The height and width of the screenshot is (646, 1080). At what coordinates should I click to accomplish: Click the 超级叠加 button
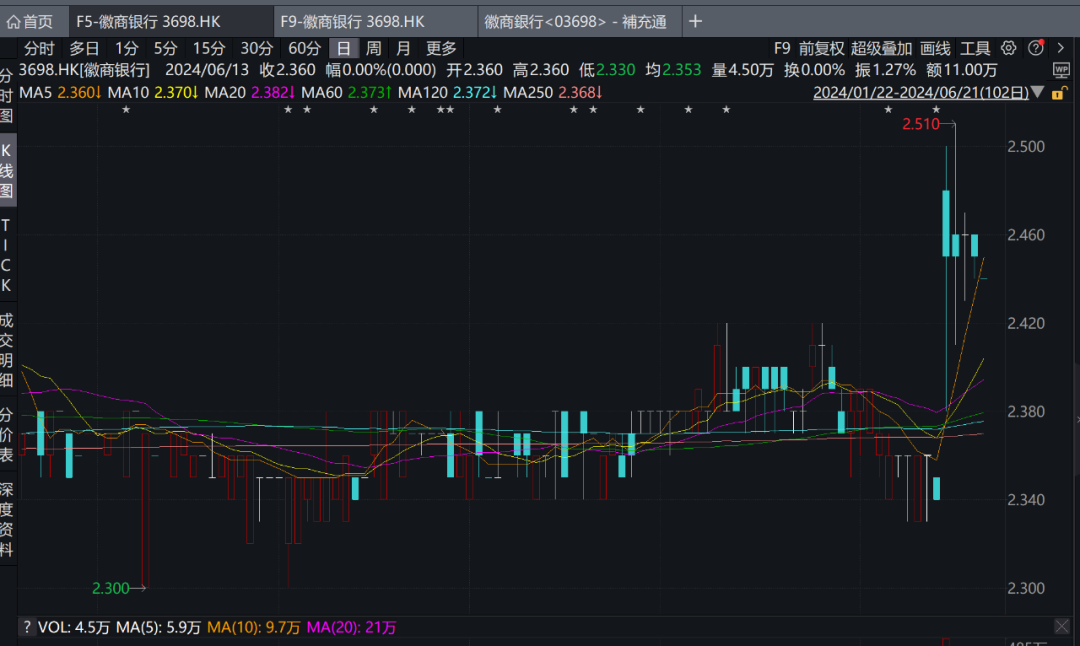[x=882, y=48]
